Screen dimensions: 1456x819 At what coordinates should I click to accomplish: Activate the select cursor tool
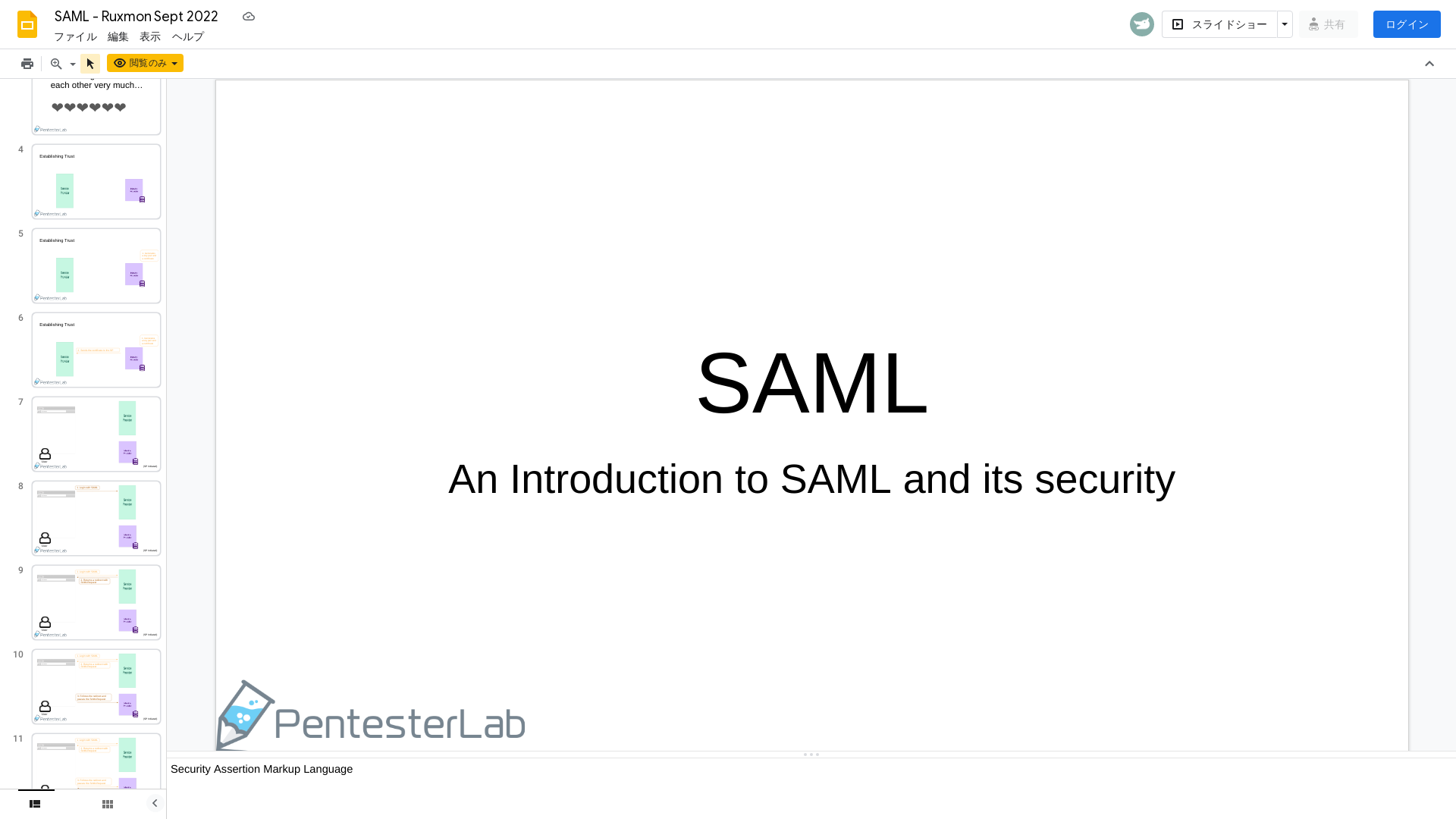90,64
